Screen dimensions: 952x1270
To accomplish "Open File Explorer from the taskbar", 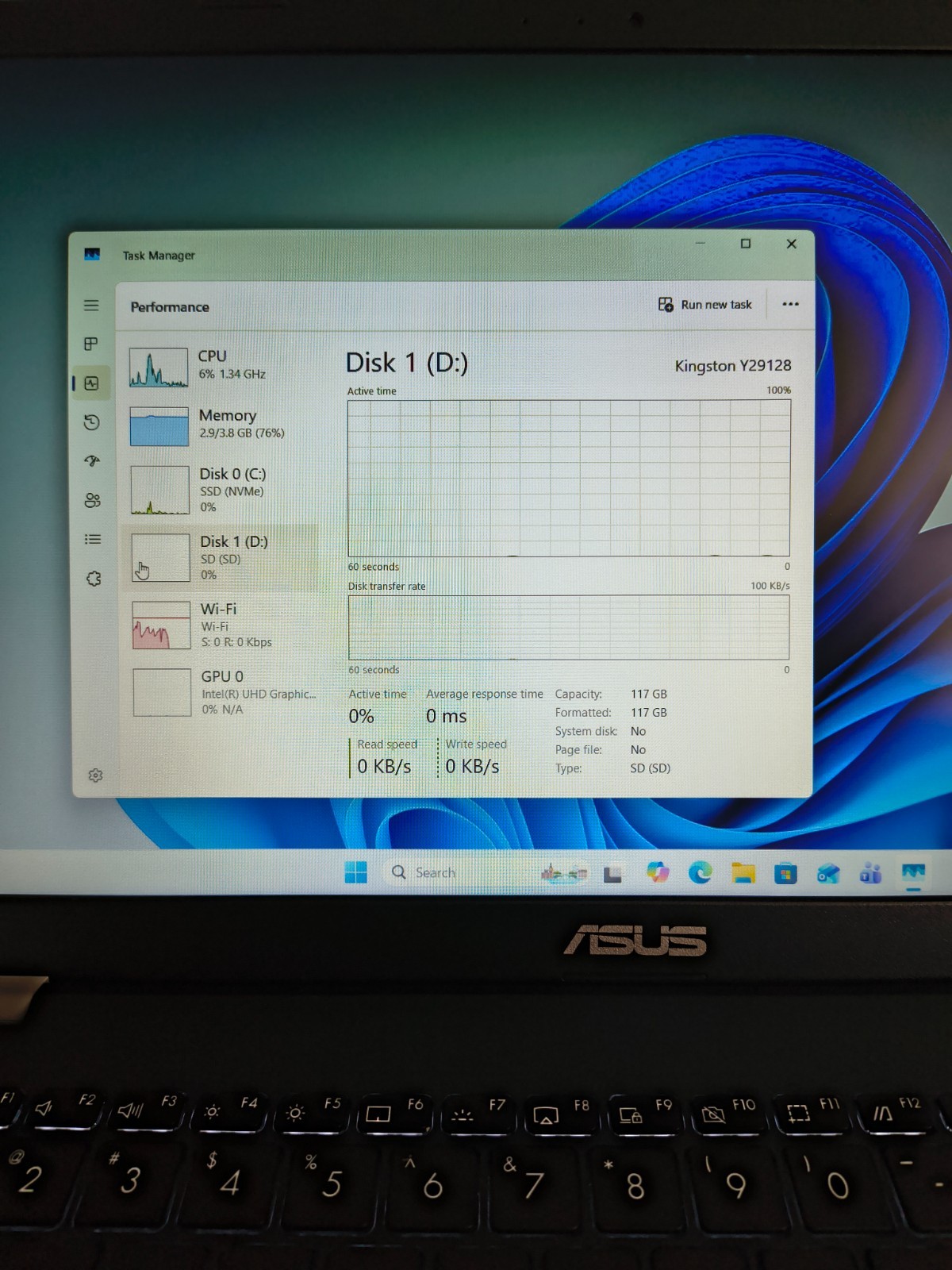I will [743, 873].
